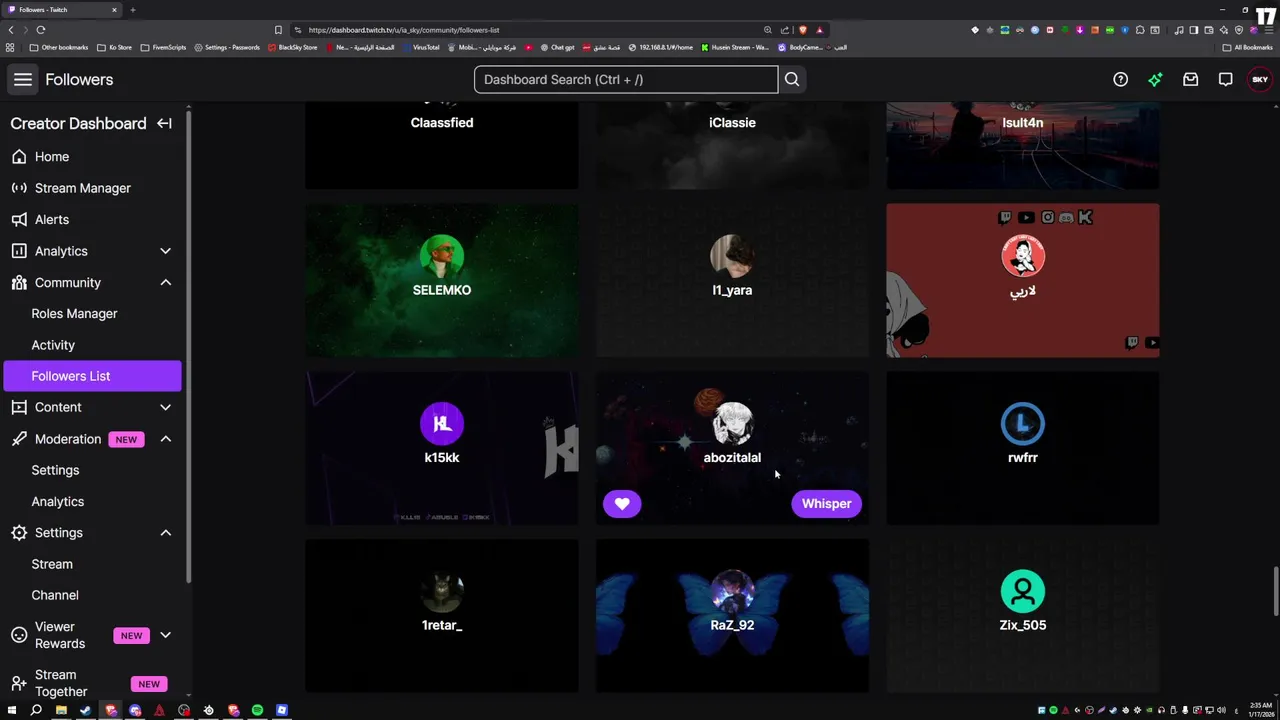Click the iClassie username
Viewport: 1280px width, 720px height.
[732, 123]
